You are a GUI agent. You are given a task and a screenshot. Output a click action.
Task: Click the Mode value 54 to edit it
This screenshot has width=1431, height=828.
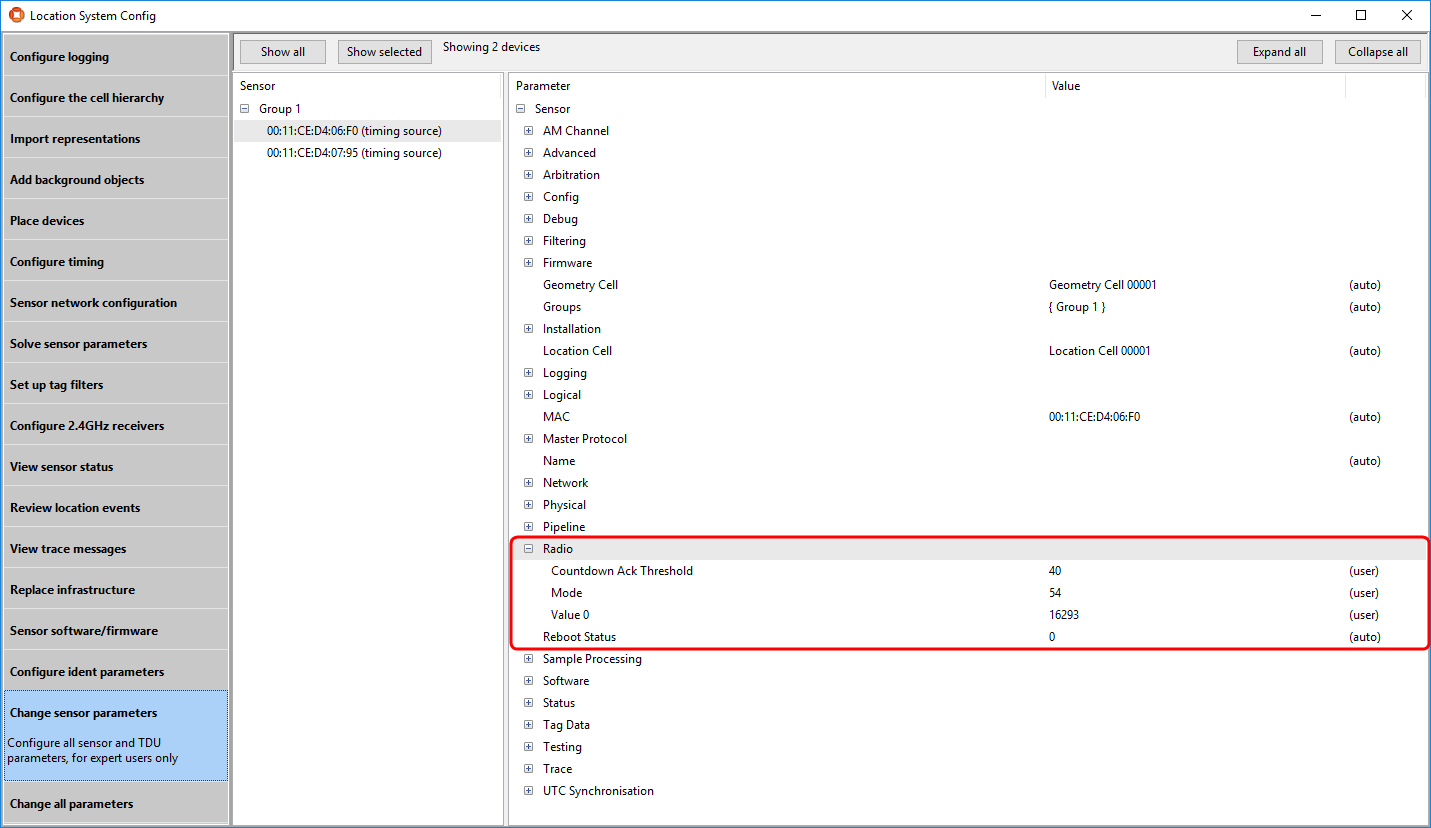[1055, 592]
